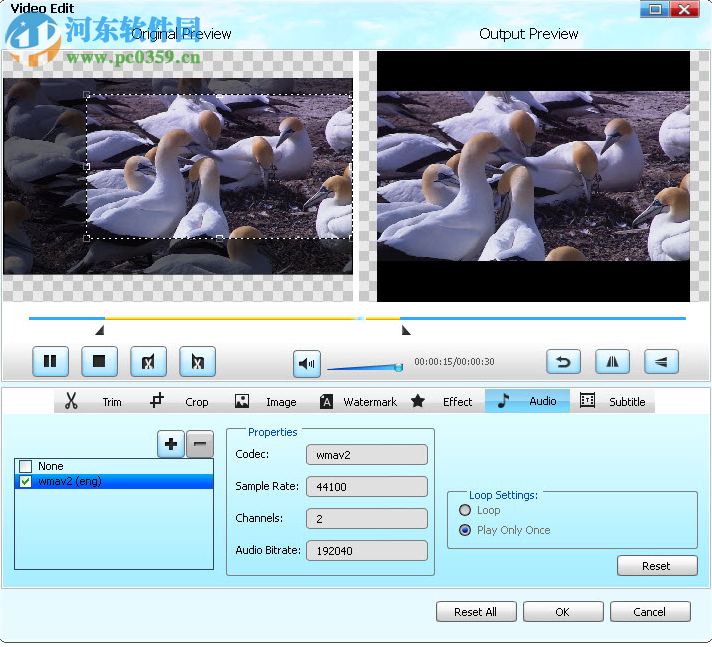Click the Output Preview video

(x=534, y=176)
